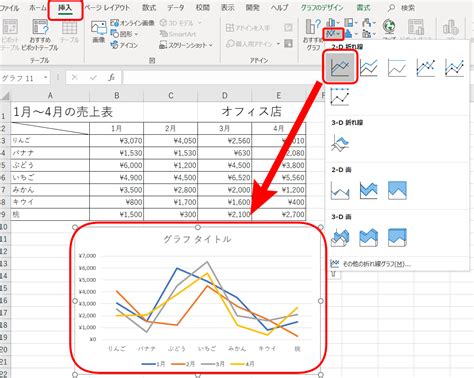
Task: Select the 3-D area chart icon
Action: click(340, 237)
